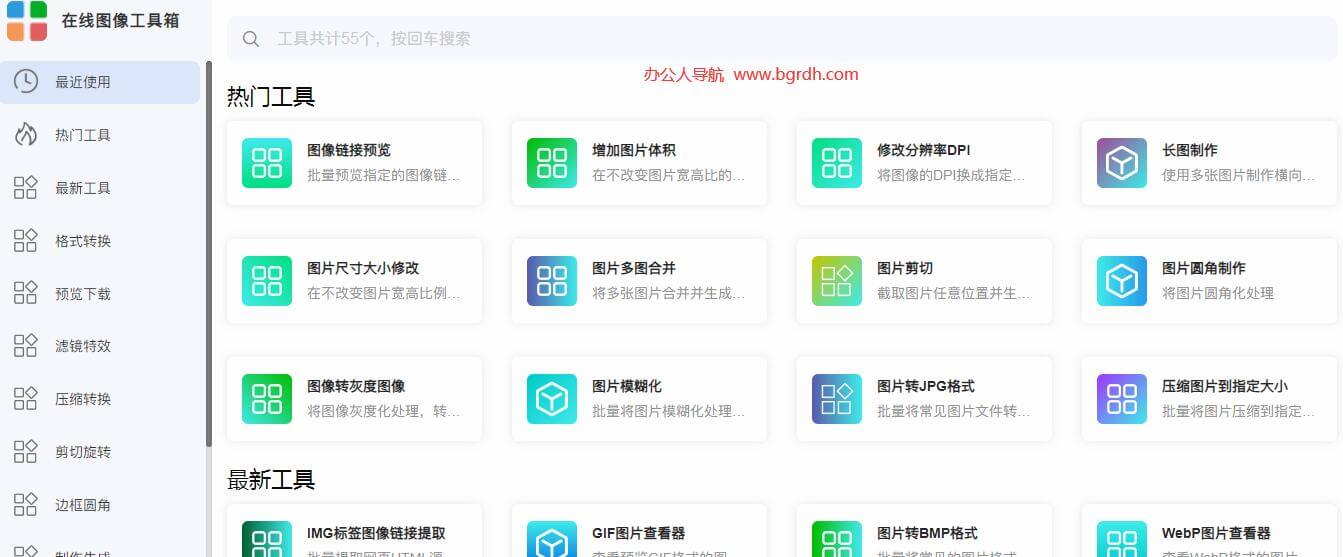
Task: Click the 办公人导航 text
Action: click(684, 74)
